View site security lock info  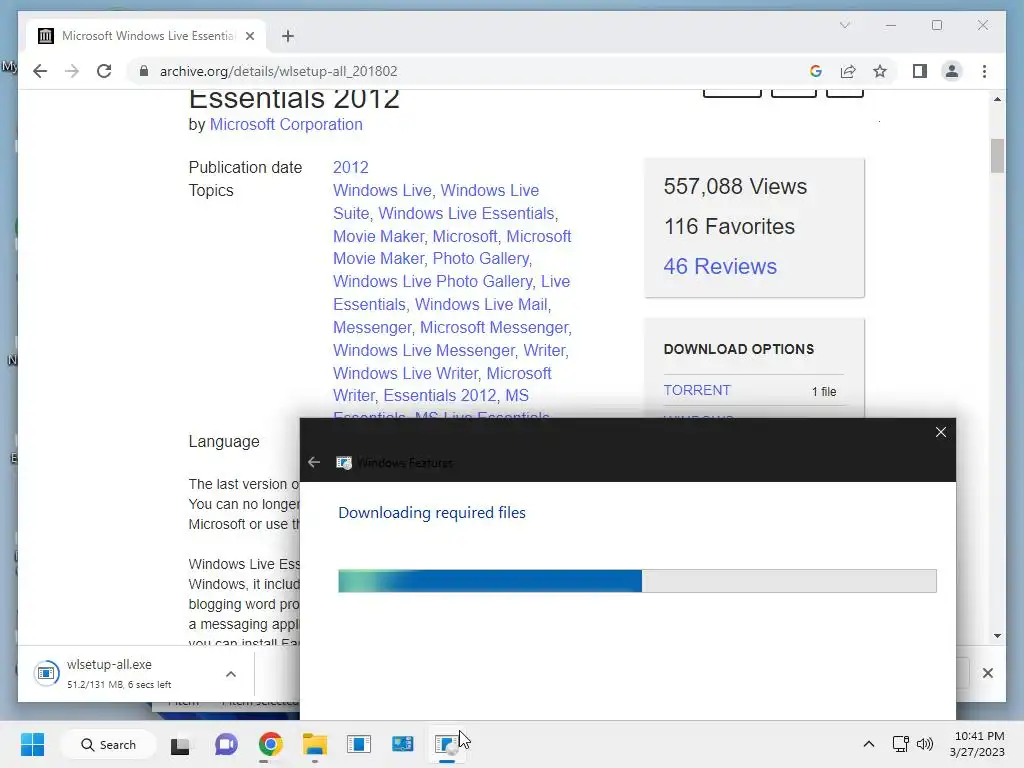(x=144, y=71)
